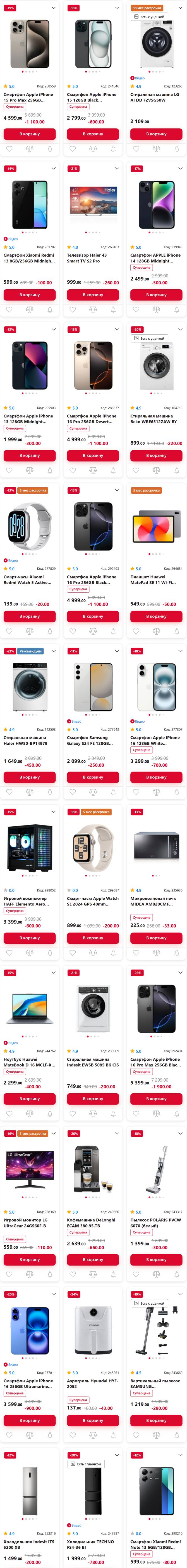Image resolution: width=187 pixels, height=1568 pixels.
Task: Add iPhone 14 128GB Midnight to cart
Action: 156,295
